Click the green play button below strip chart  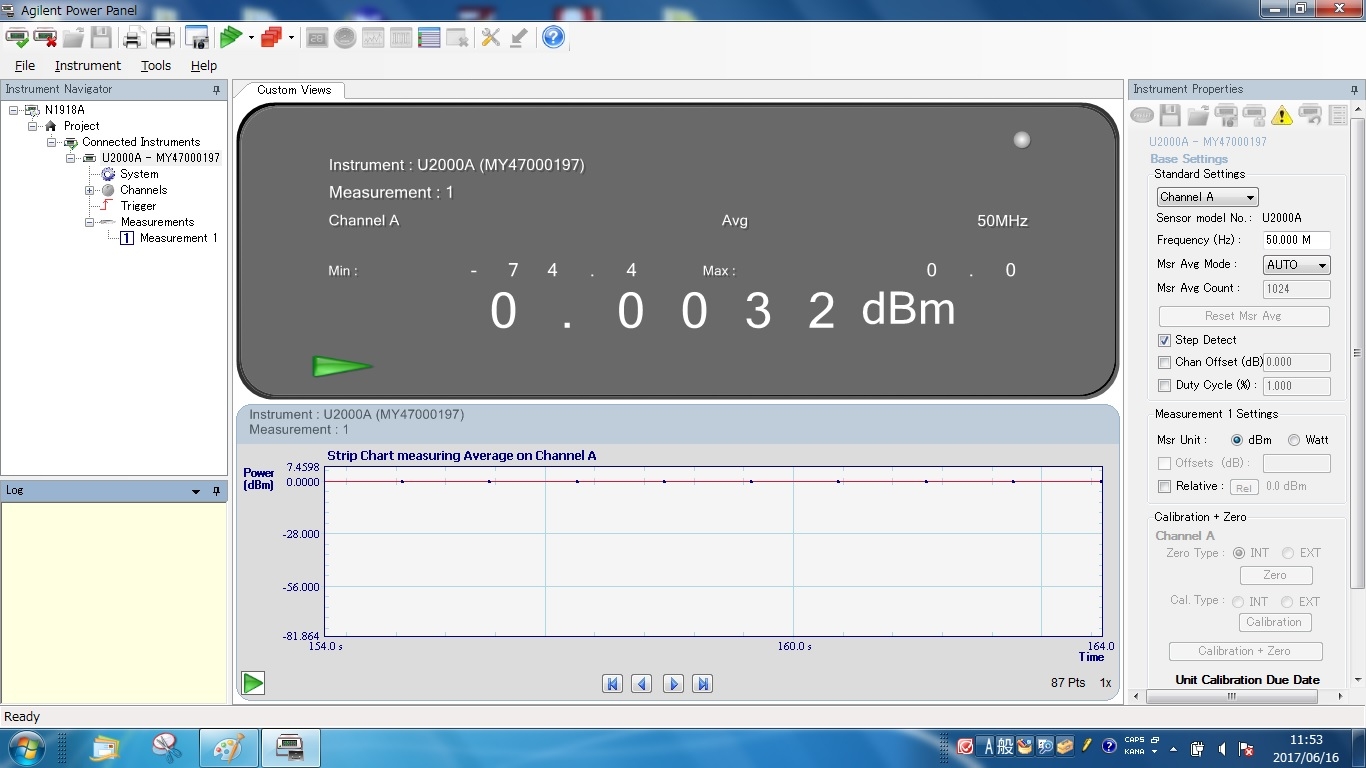[x=253, y=683]
